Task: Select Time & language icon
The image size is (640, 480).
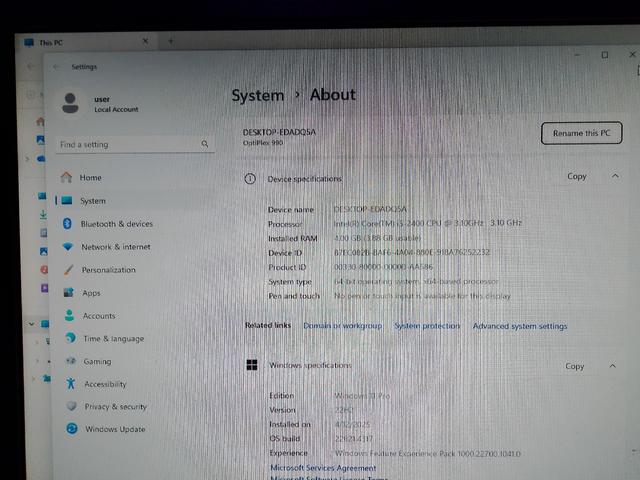Action: point(70,338)
